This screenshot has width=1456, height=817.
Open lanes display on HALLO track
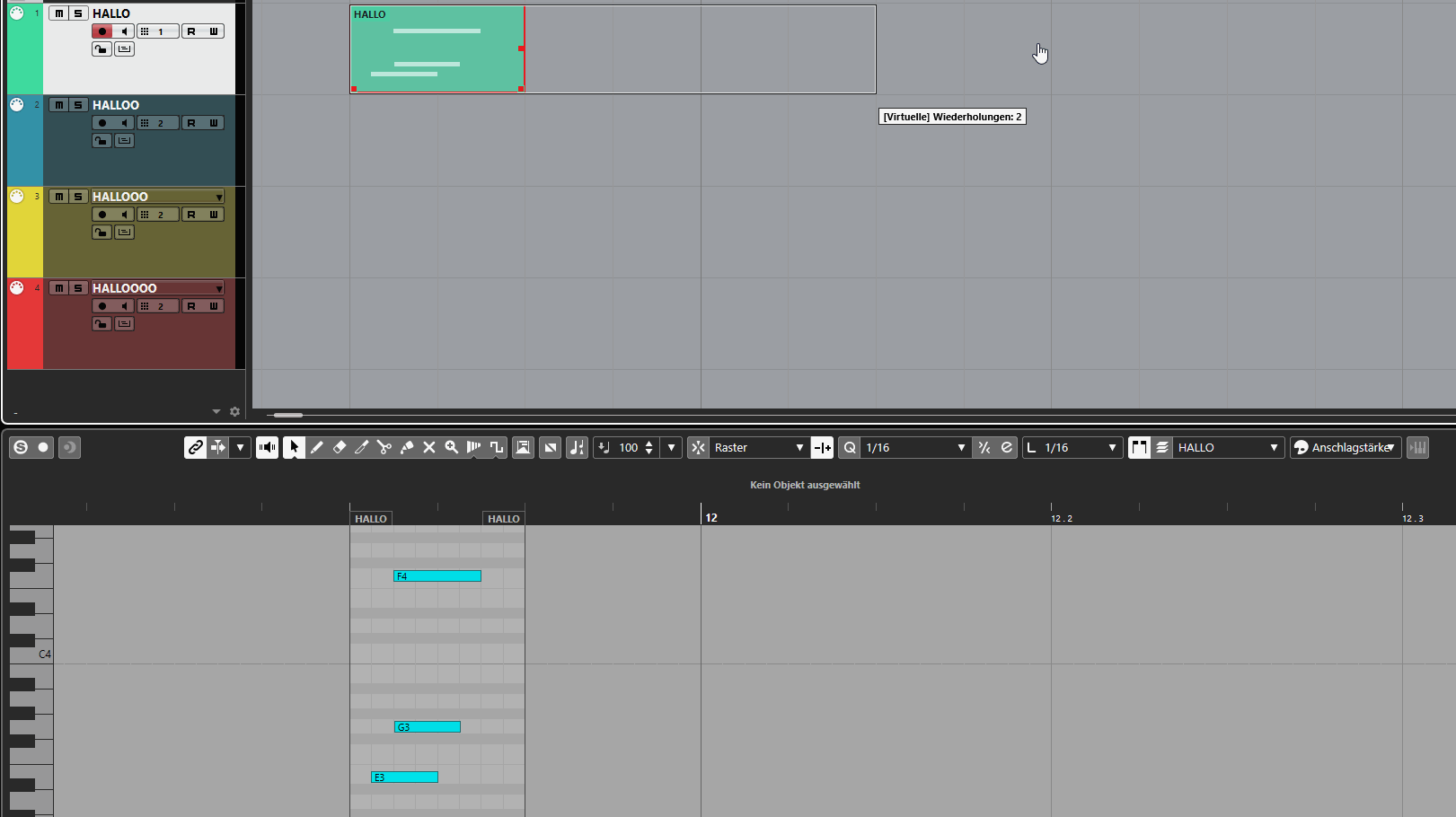[124, 49]
